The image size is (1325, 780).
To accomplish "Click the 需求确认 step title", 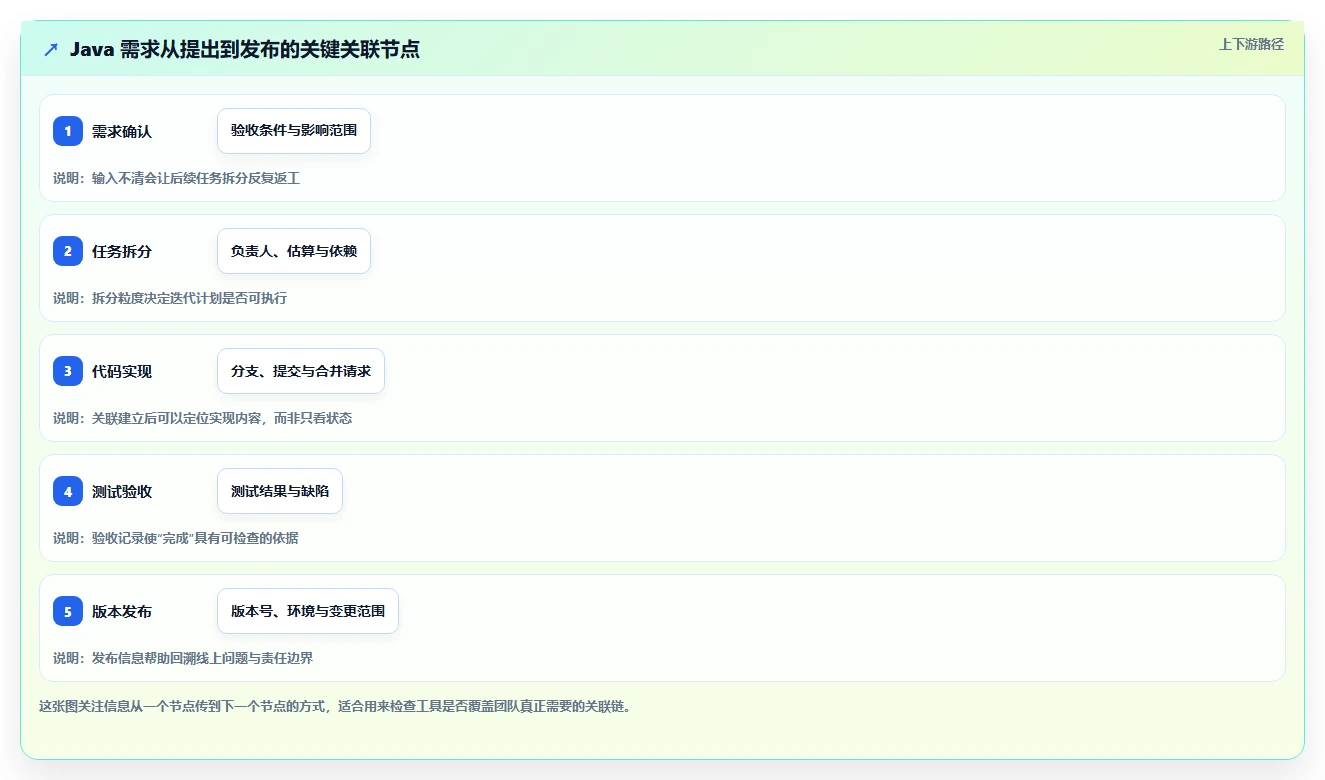I will tap(122, 131).
